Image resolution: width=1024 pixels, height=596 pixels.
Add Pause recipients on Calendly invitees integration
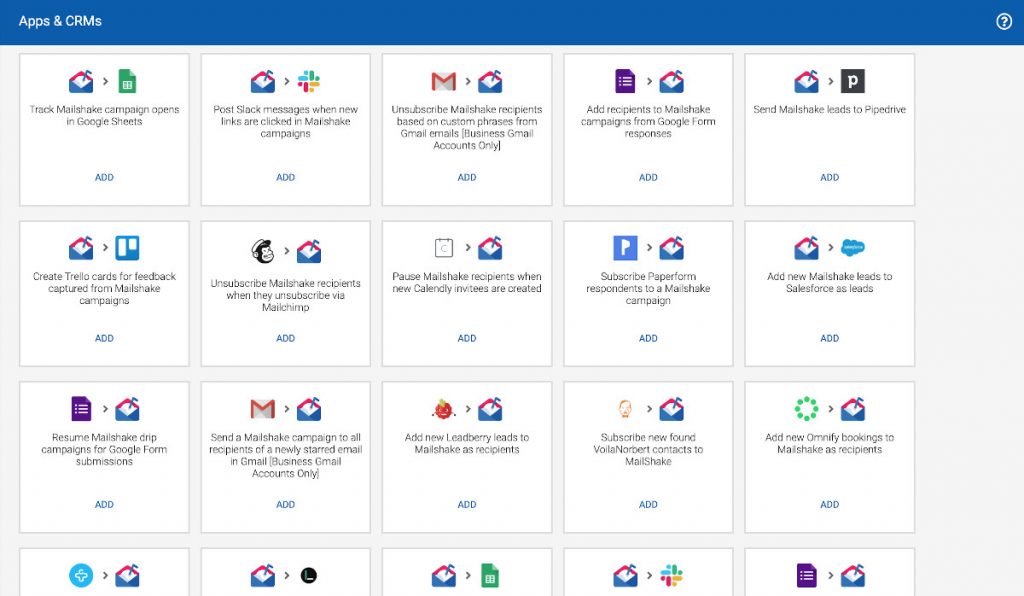pos(467,338)
